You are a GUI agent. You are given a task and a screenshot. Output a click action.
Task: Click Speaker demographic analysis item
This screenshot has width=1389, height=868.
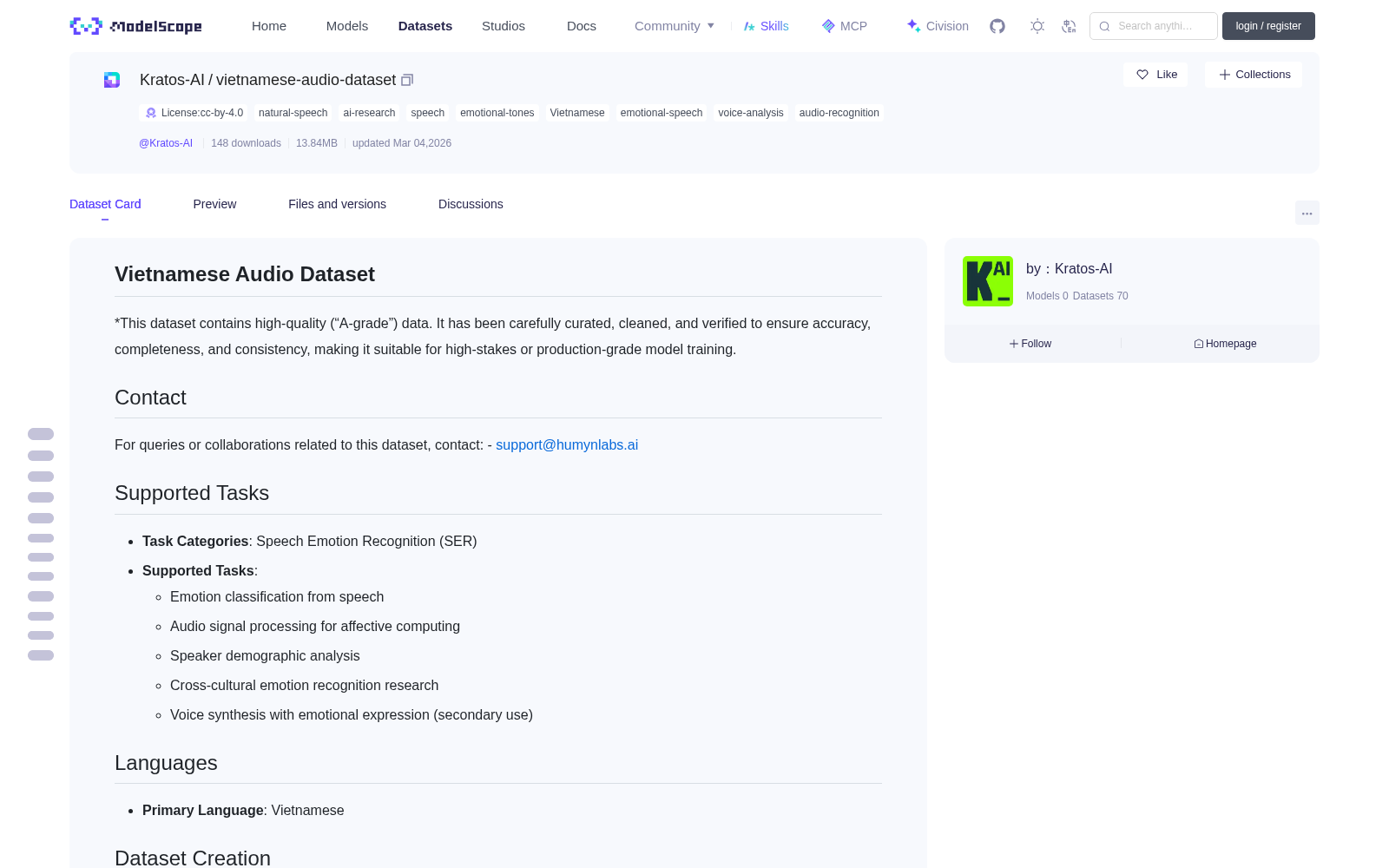tap(265, 656)
